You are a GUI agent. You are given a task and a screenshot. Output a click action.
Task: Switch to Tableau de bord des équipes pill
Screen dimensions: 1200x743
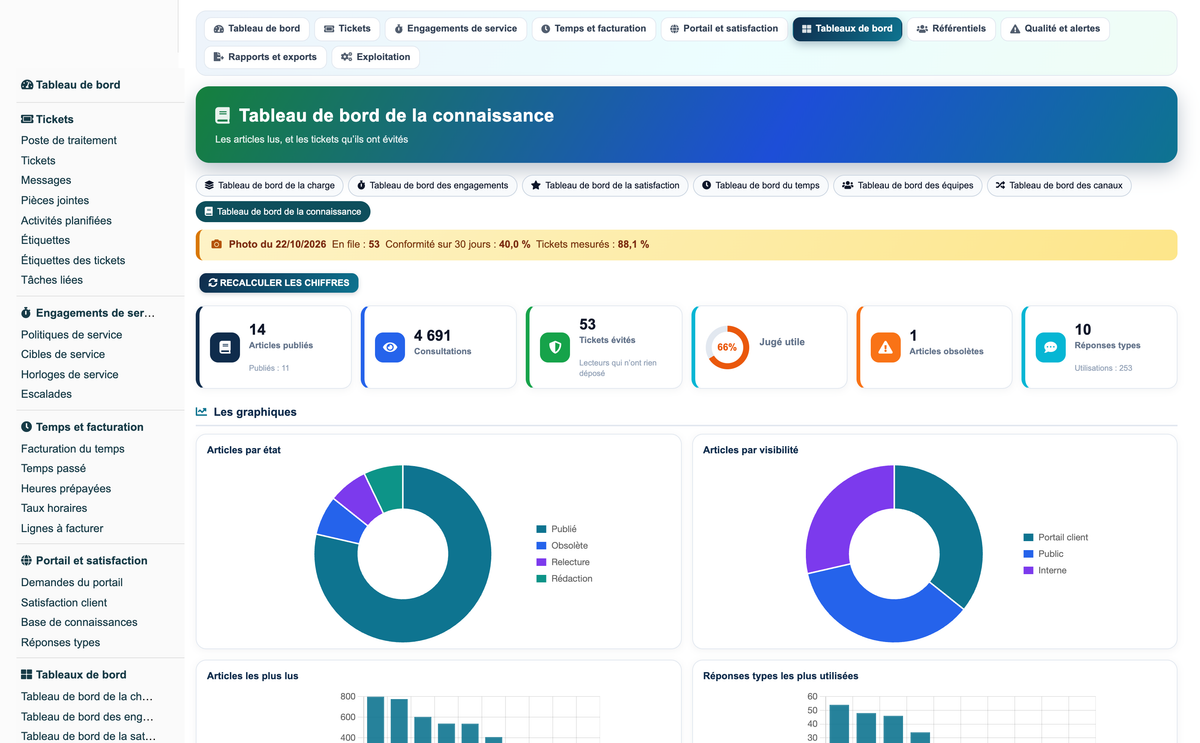(908, 185)
